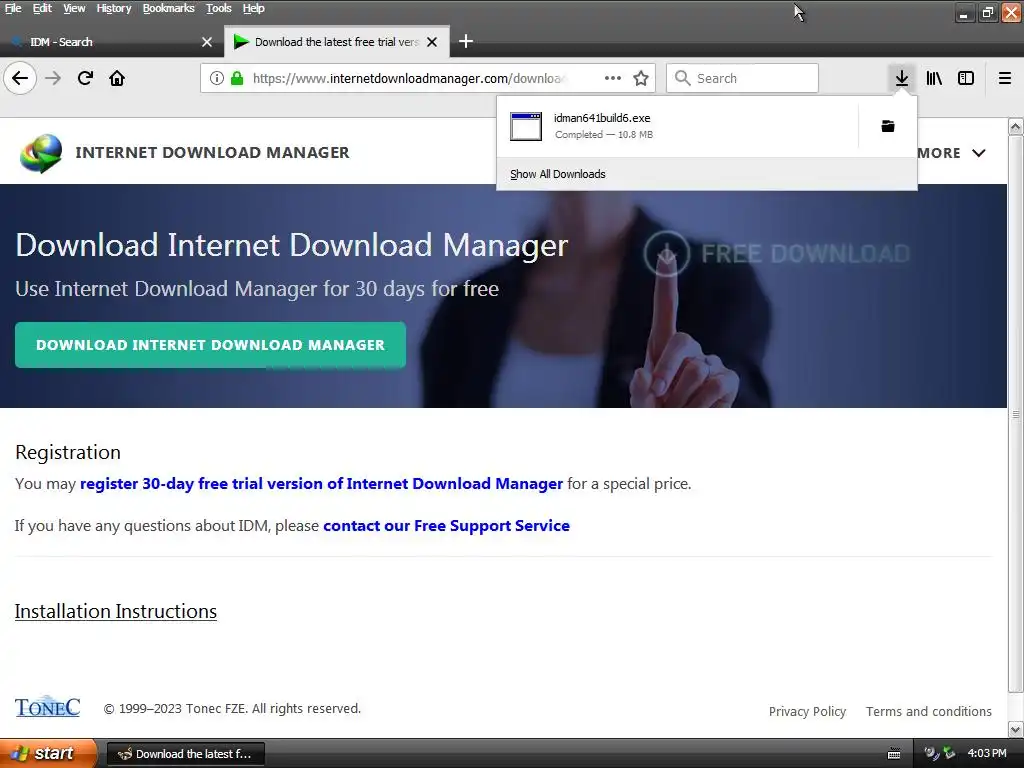The width and height of the screenshot is (1024, 768).
Task: Select the Download the latest free trial tab
Action: pyautogui.click(x=336, y=42)
